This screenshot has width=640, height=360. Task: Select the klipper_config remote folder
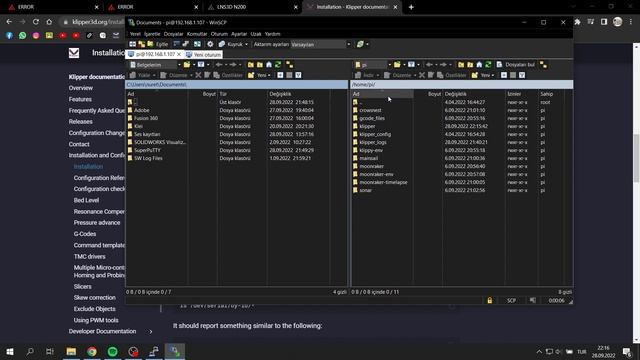click(x=375, y=134)
